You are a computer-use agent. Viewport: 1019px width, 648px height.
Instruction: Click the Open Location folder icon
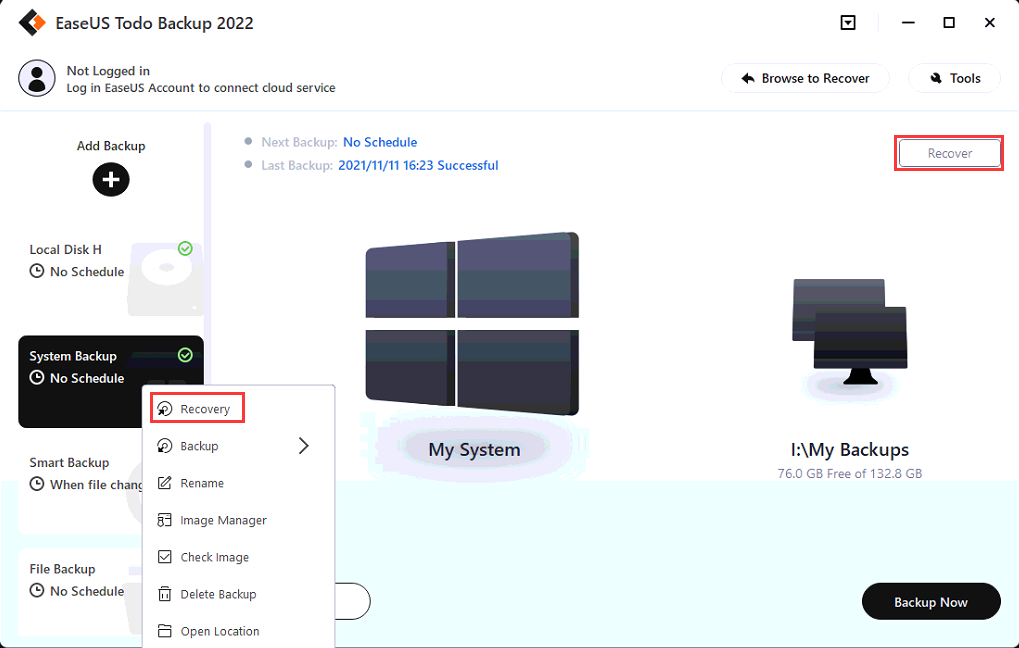[165, 631]
